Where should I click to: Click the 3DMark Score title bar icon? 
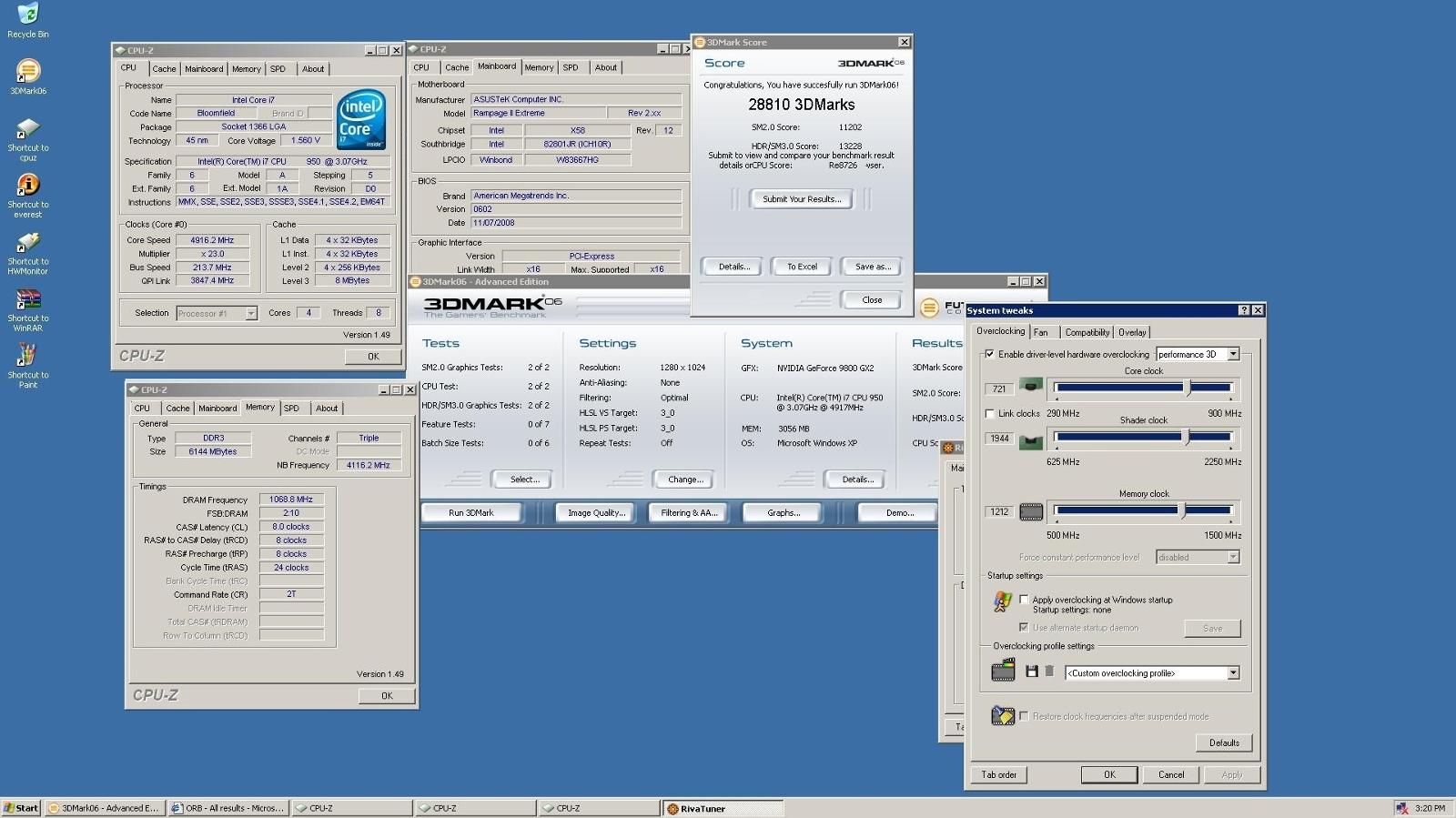pyautogui.click(x=699, y=42)
